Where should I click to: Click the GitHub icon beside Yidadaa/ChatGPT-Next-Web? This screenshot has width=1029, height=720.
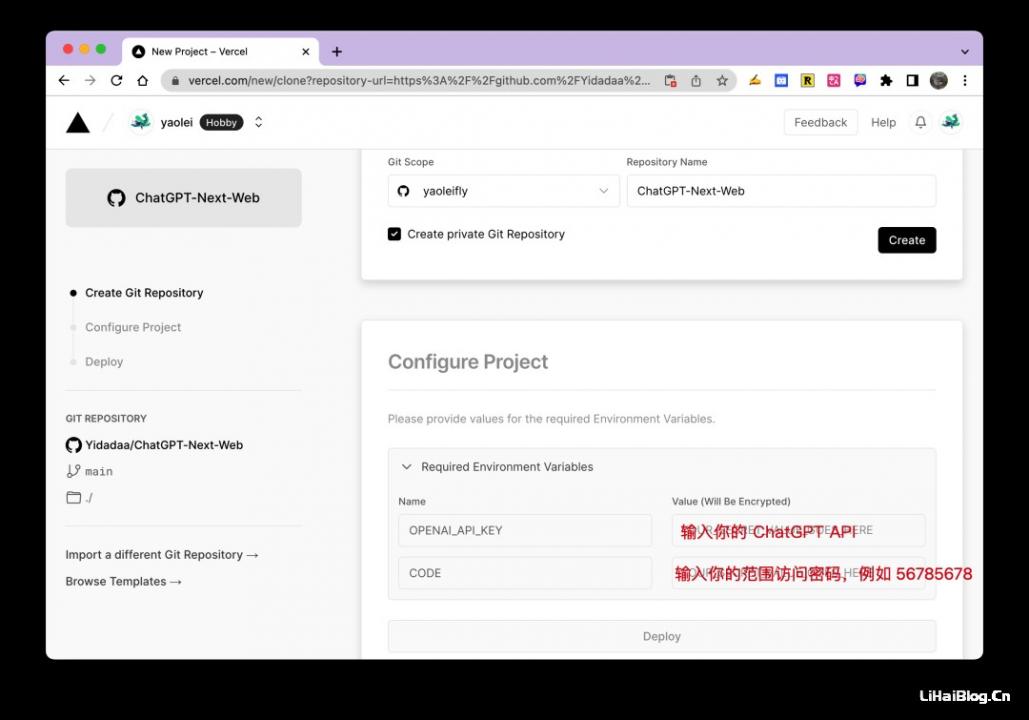74,445
